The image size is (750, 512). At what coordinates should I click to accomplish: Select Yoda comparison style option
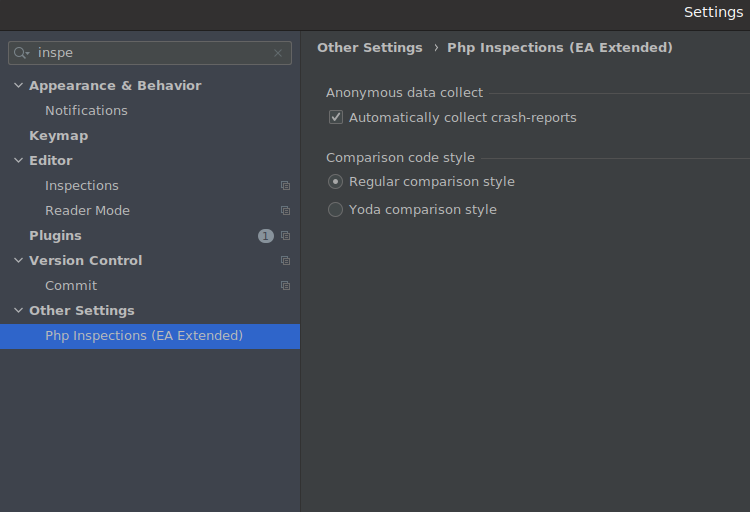tap(336, 210)
